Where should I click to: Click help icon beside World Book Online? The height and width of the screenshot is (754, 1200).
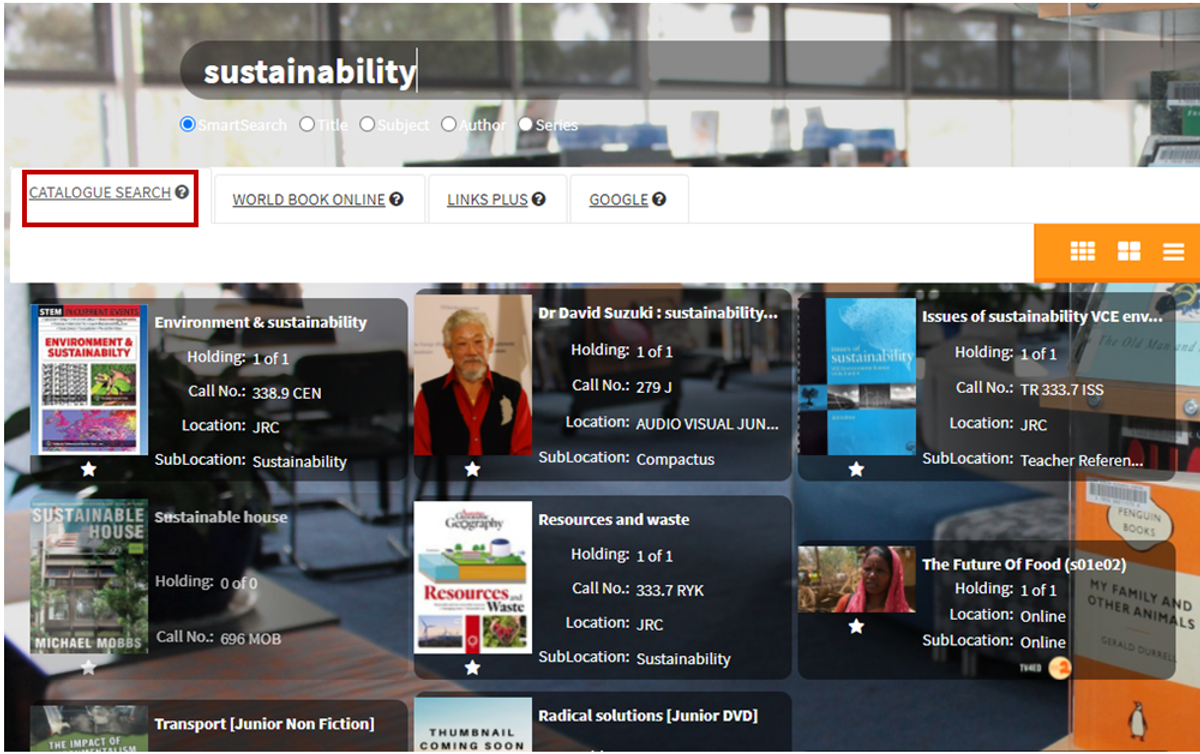396,199
